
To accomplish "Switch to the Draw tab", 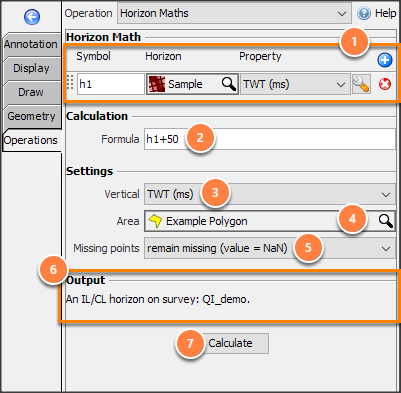I will 31,92.
